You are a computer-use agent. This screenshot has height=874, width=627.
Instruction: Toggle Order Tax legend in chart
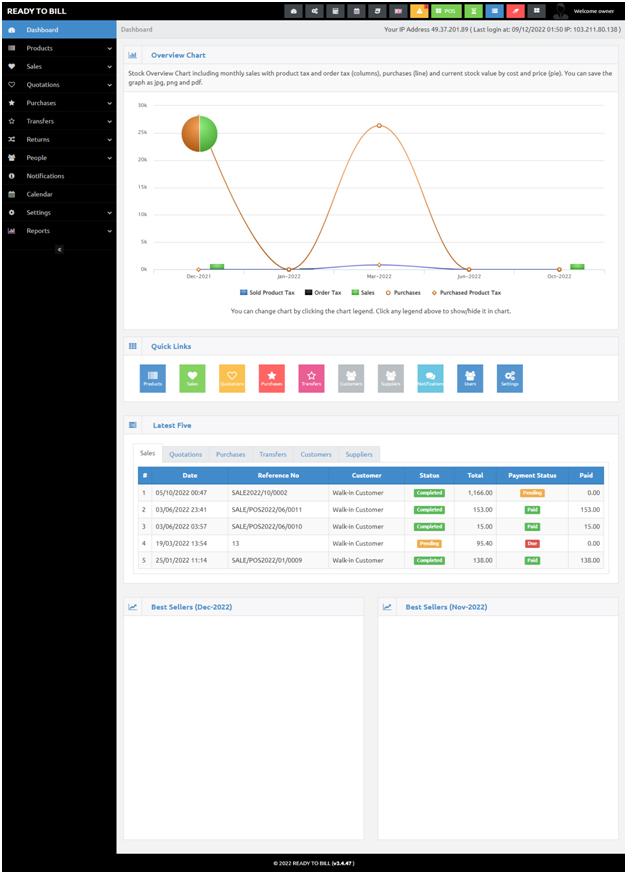tap(323, 293)
